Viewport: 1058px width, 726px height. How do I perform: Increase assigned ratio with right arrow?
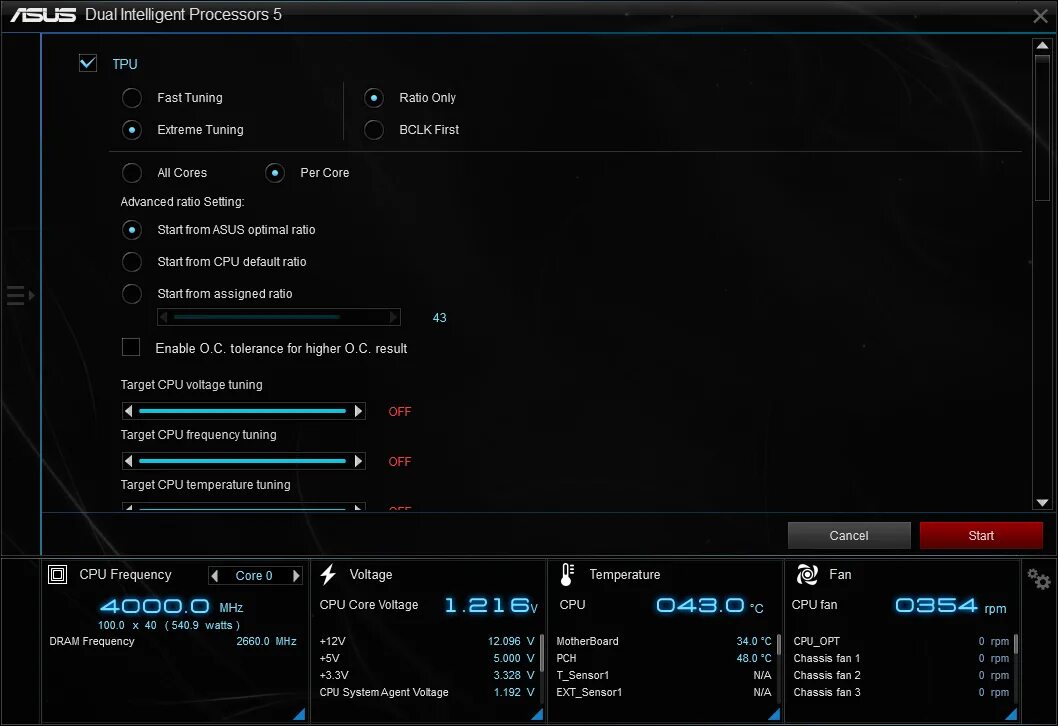pos(394,316)
